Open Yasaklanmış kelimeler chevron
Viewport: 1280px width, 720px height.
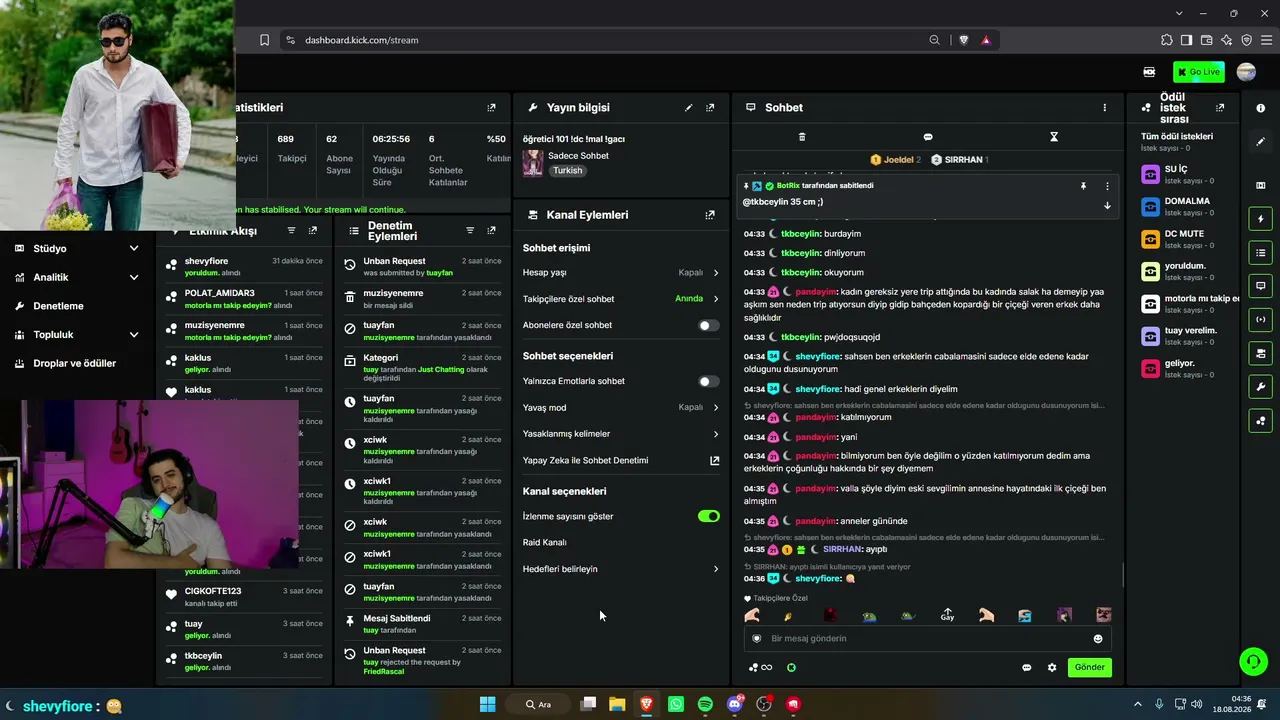716,434
